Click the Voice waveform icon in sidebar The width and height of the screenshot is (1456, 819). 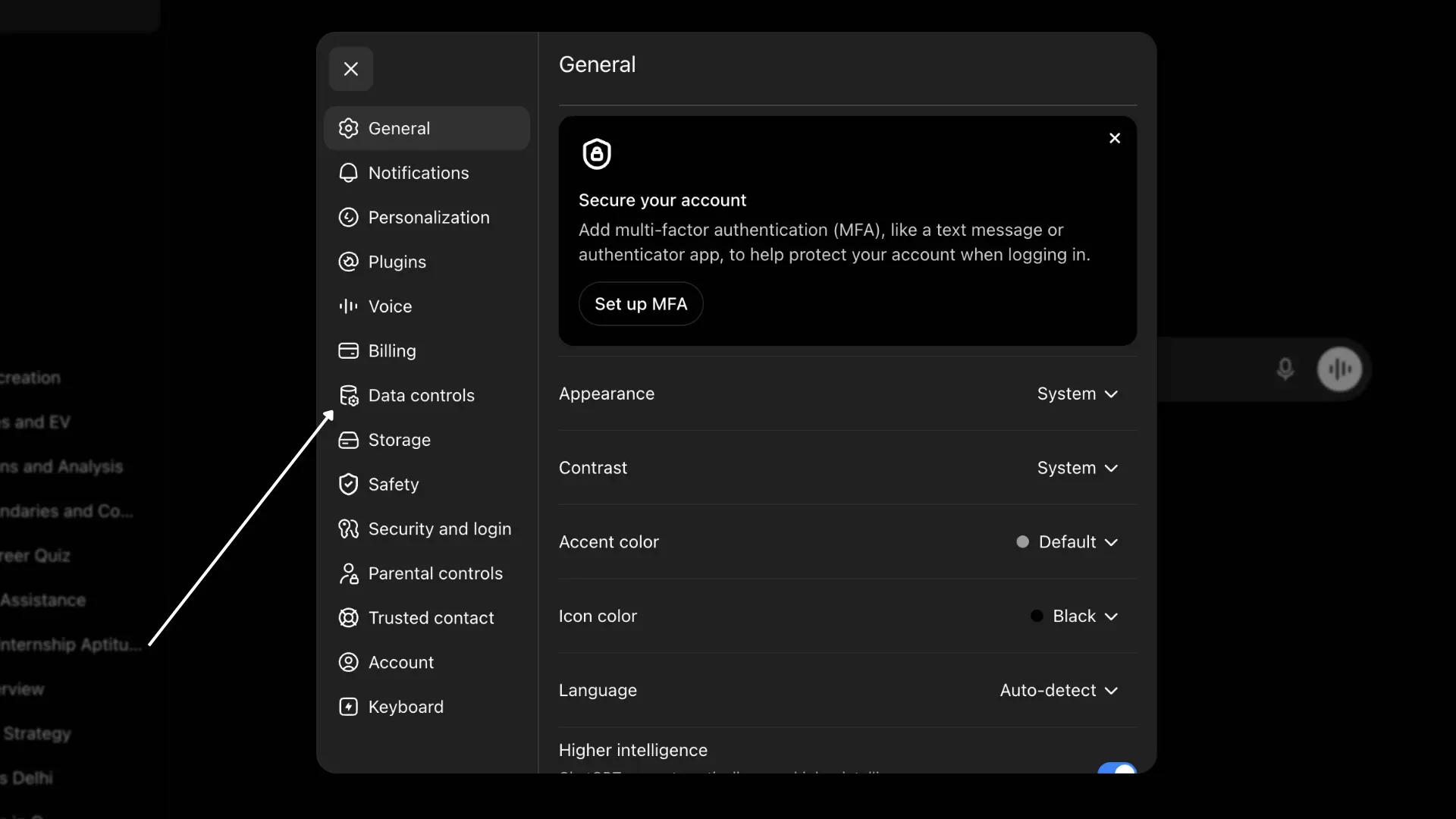coord(348,306)
